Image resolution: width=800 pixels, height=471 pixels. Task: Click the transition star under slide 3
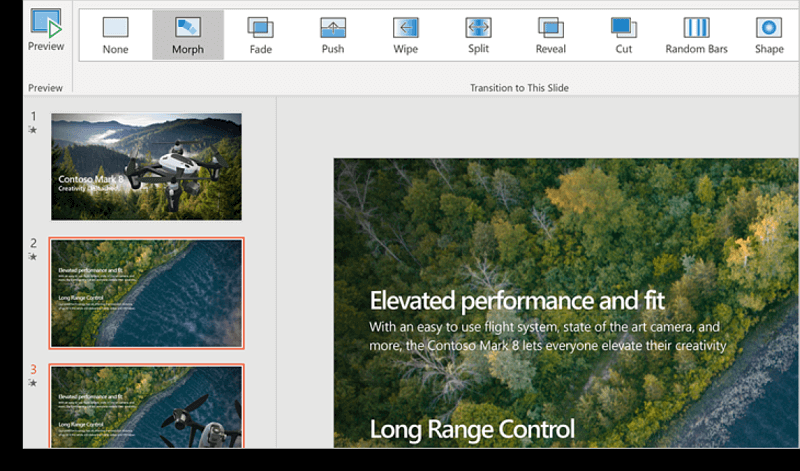click(33, 383)
